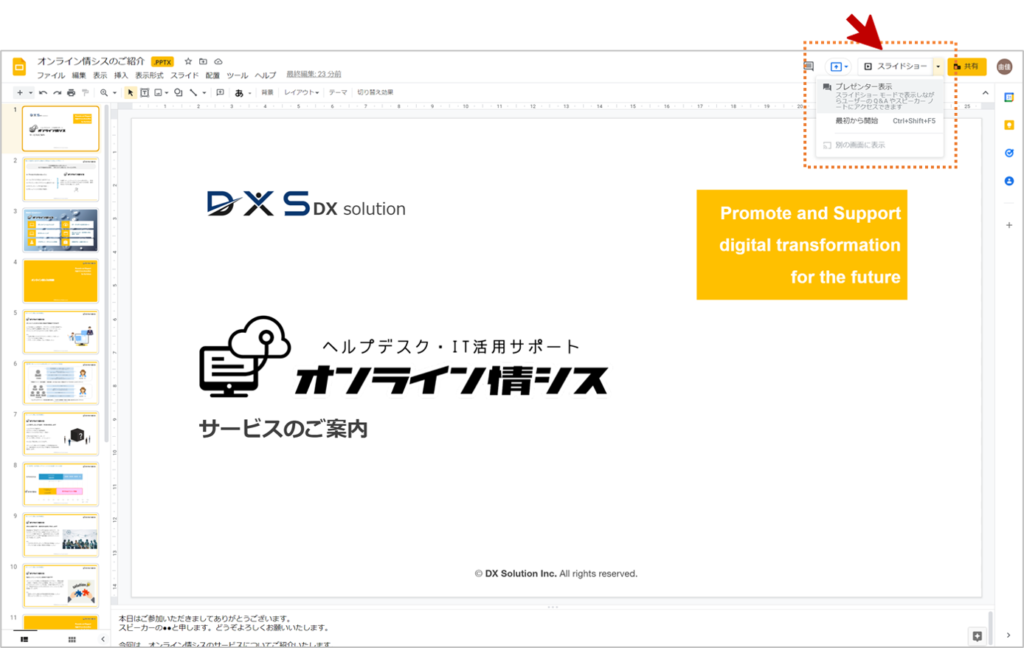Undo the last action
Viewport: 1024px width, 648px height.
[43, 93]
